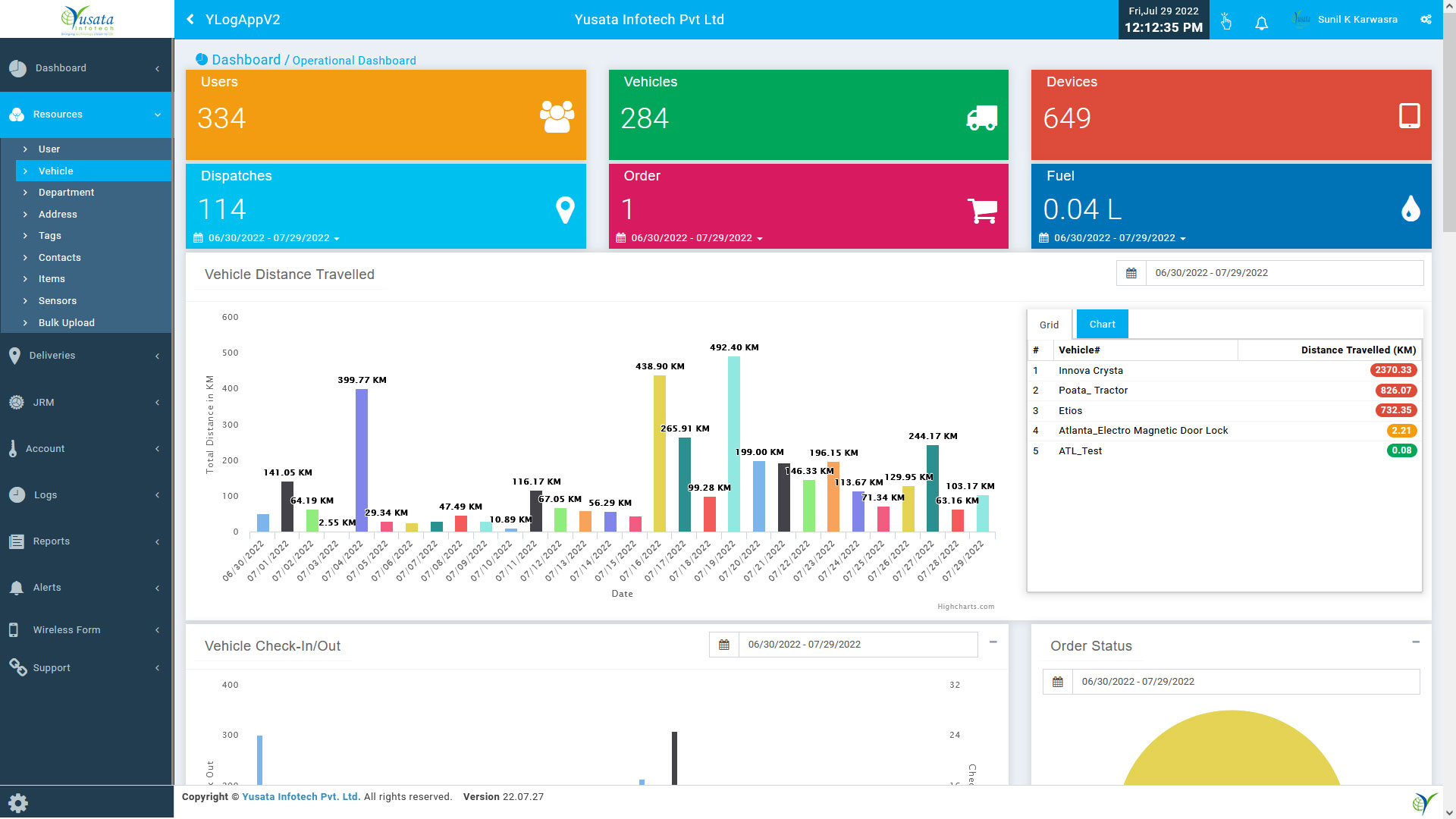This screenshot has height=819, width=1456.
Task: Click the Dashboard breadcrumb link
Action: tap(246, 60)
